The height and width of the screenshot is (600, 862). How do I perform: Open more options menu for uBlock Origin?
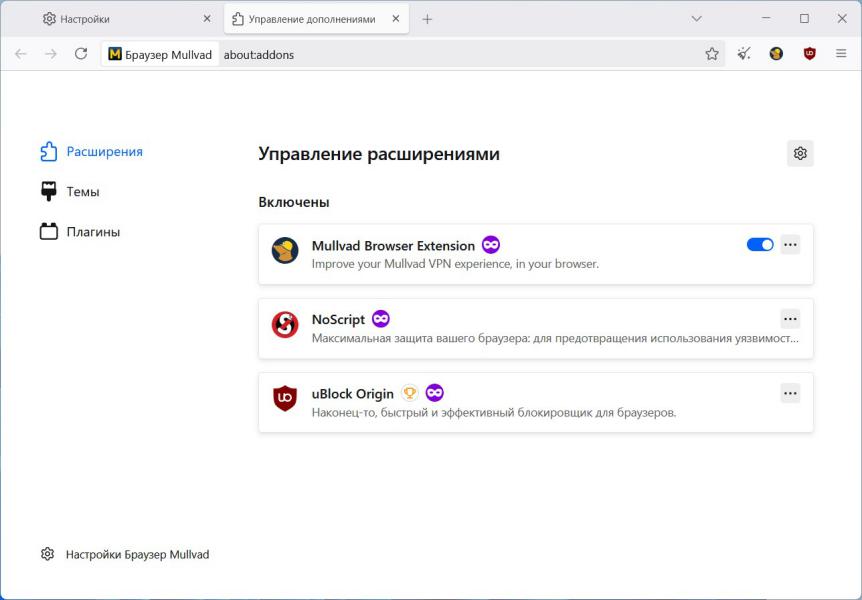pos(790,393)
